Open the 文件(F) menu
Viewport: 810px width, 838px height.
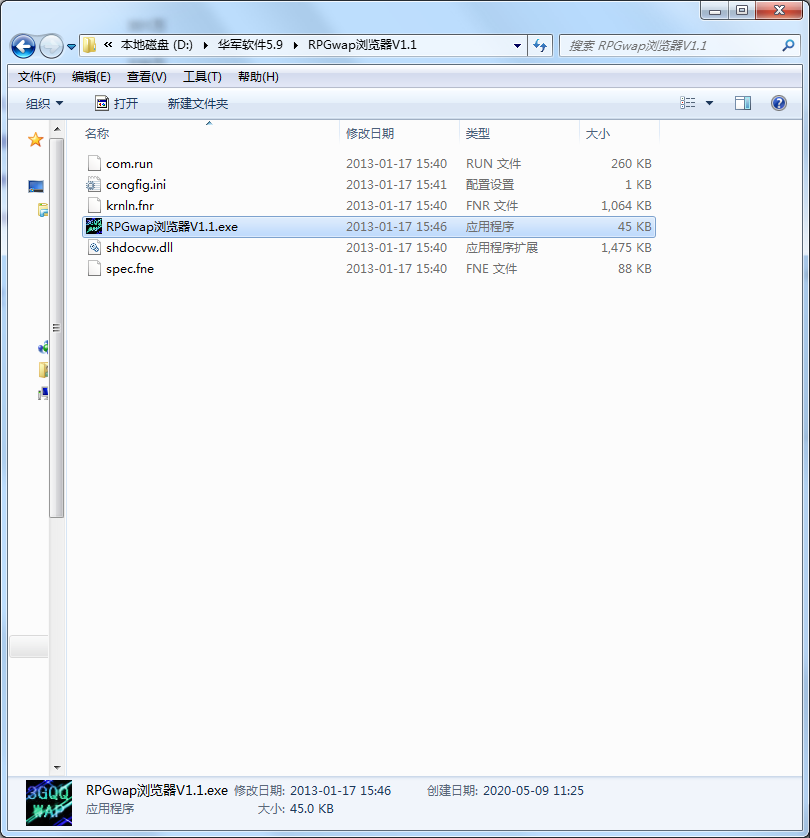[36, 77]
